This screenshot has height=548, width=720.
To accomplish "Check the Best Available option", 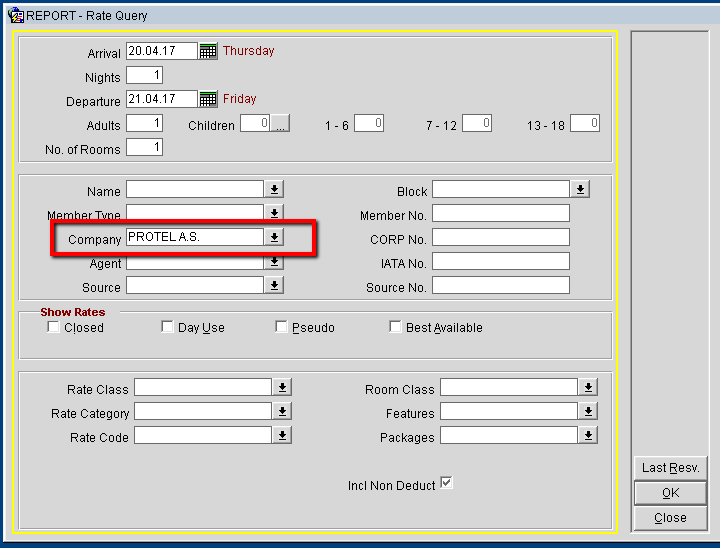I will tap(395, 327).
